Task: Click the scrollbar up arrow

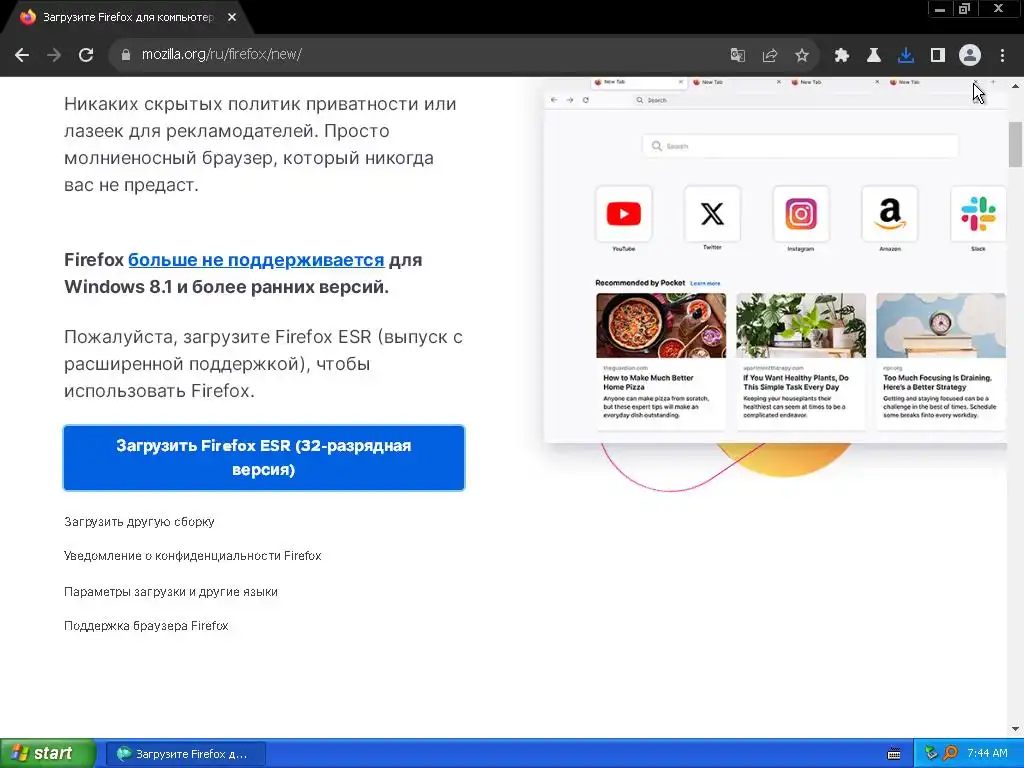Action: [x=1016, y=86]
